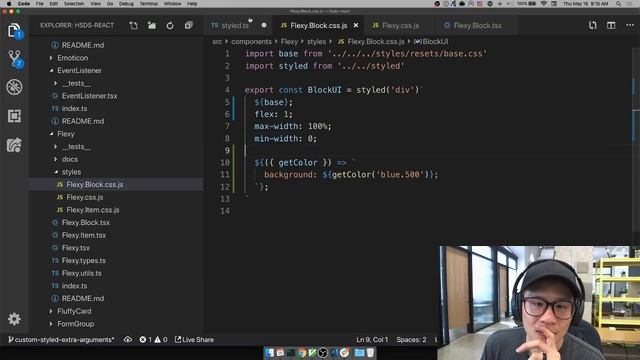Open the Debug view icon
Image resolution: width=640 pixels, height=360 pixels.
(x=14, y=87)
